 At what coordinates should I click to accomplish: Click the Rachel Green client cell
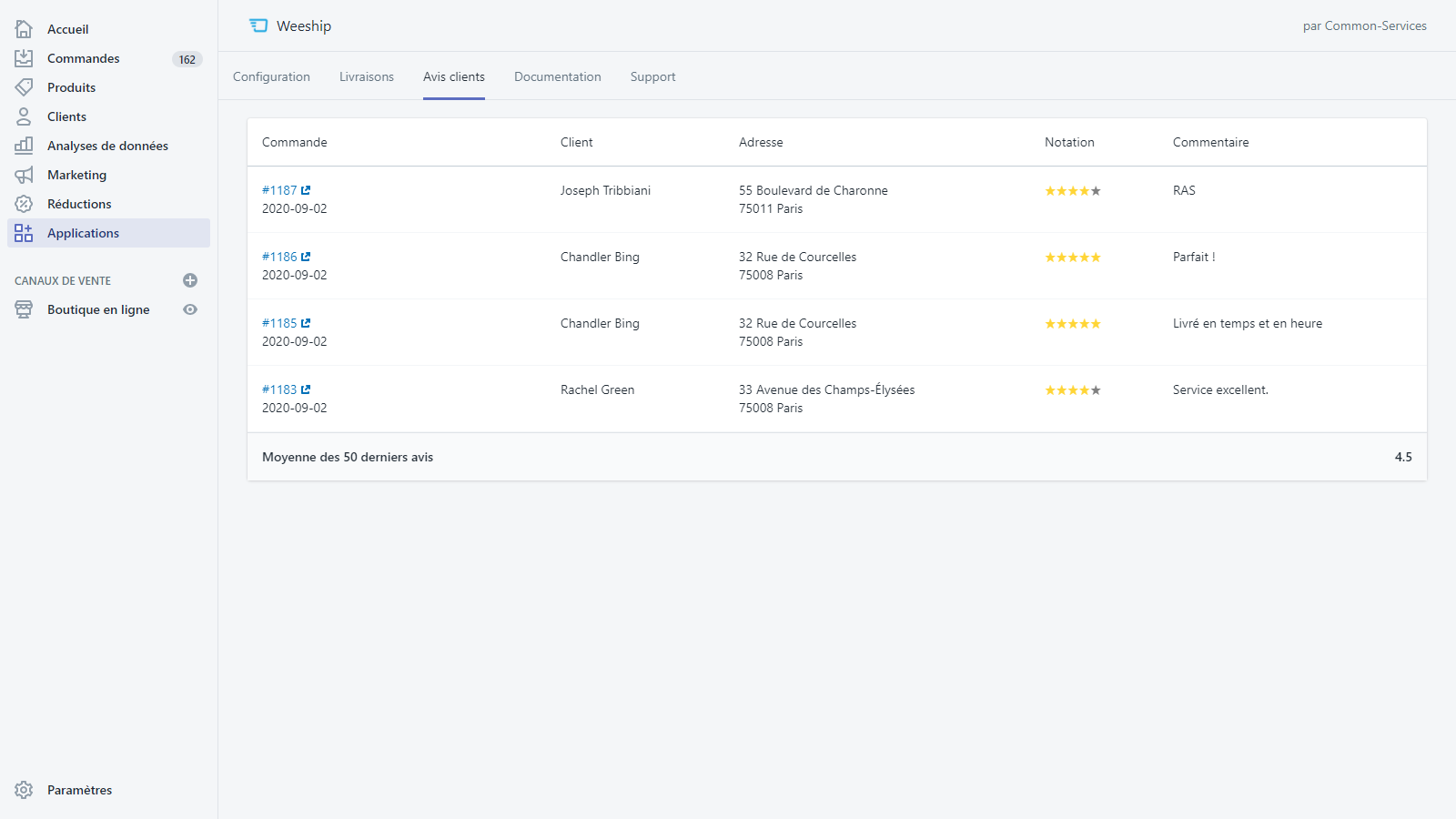[x=597, y=389]
